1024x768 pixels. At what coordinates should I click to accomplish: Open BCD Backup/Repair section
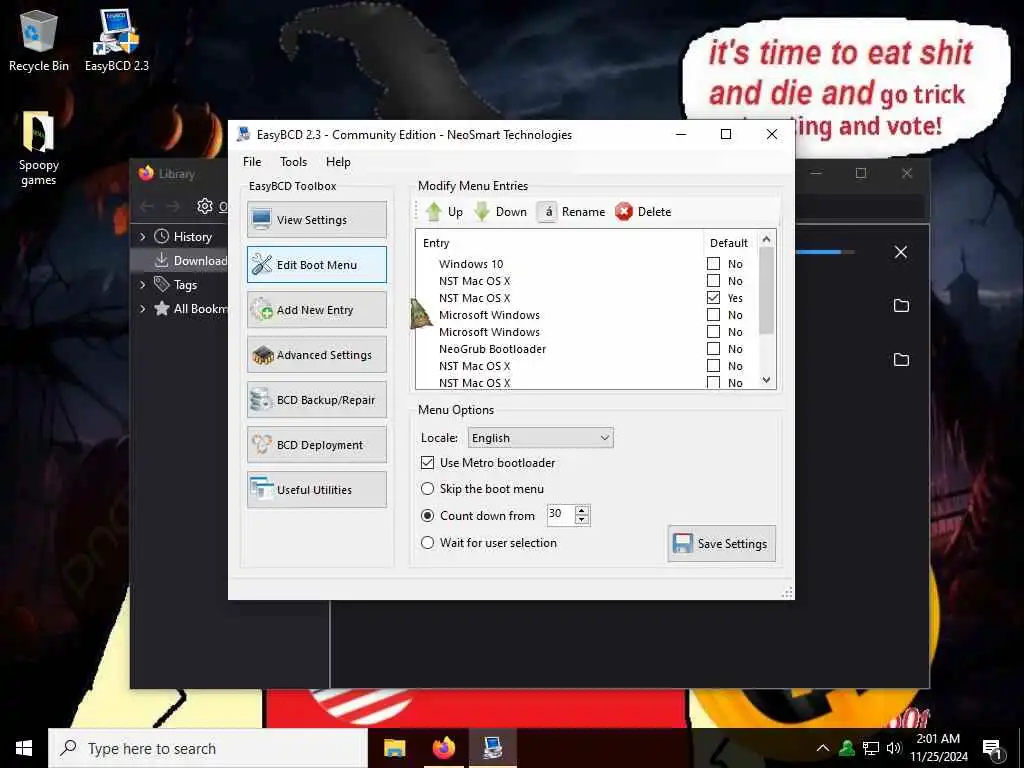click(x=317, y=400)
